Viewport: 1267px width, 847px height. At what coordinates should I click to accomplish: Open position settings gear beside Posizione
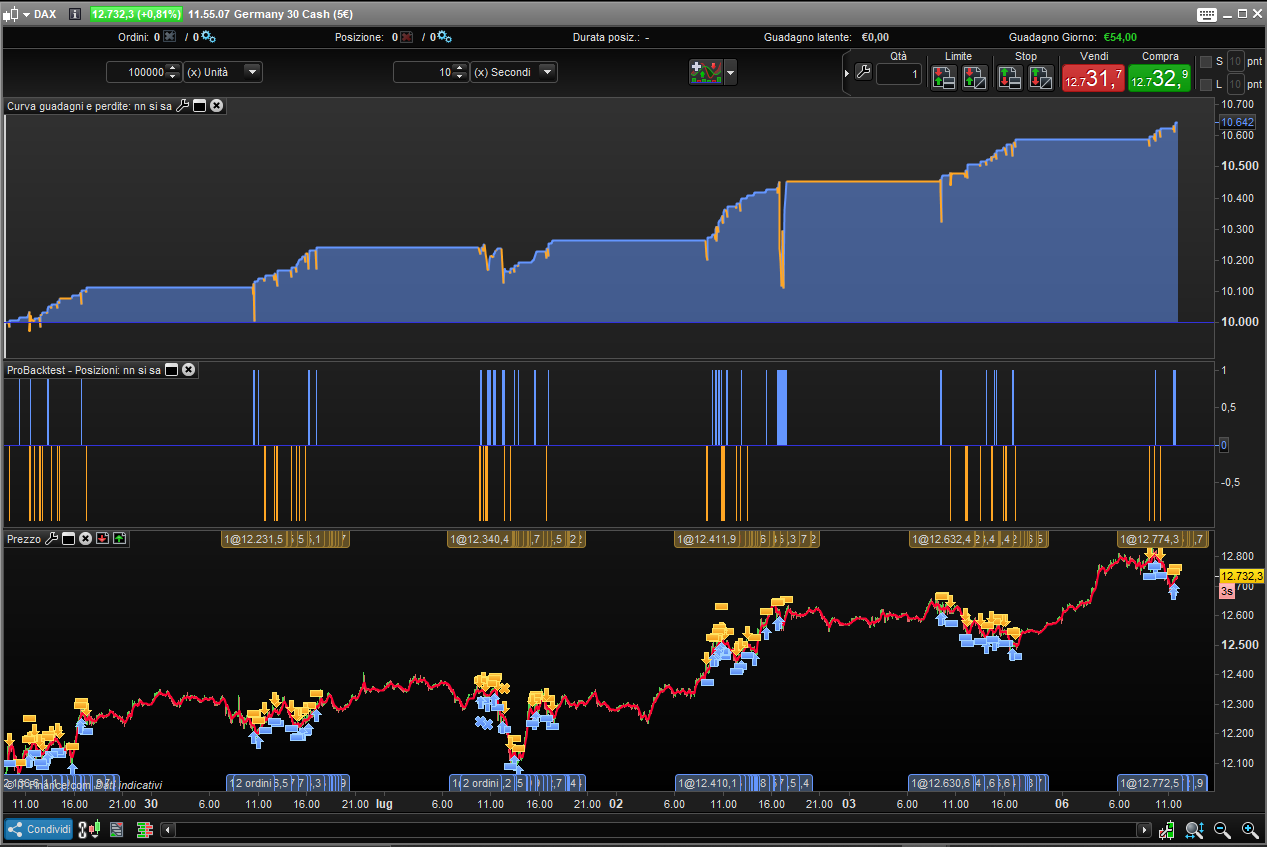[x=445, y=37]
